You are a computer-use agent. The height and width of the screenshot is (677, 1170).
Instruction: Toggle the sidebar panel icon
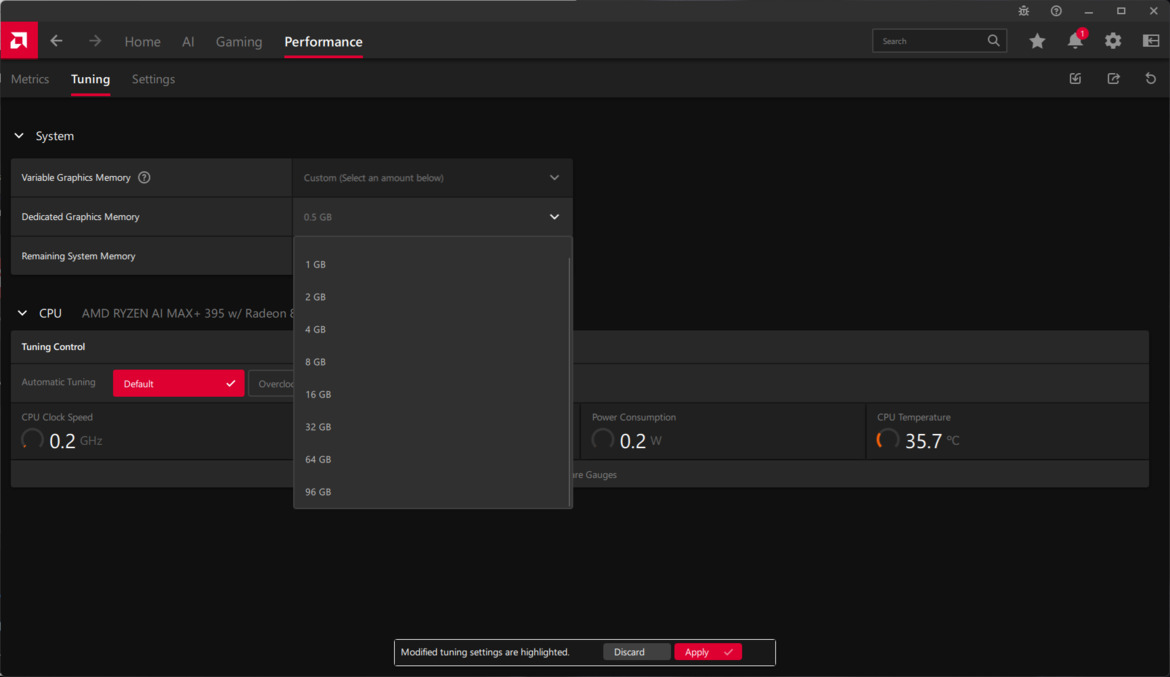1151,41
